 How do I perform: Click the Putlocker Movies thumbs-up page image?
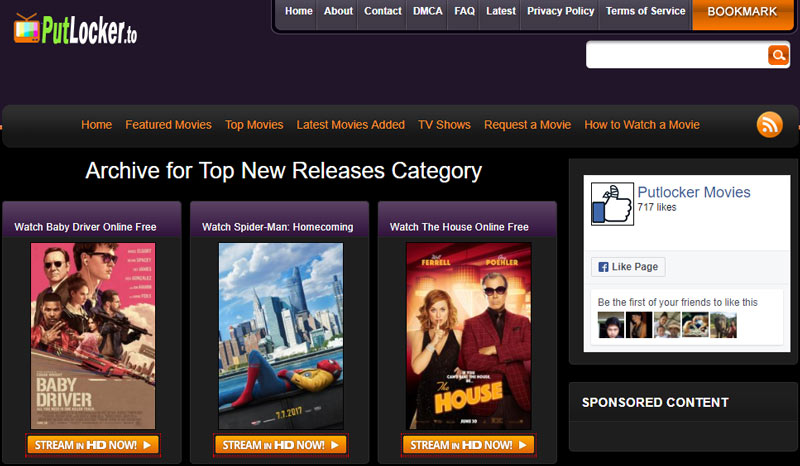pos(612,204)
